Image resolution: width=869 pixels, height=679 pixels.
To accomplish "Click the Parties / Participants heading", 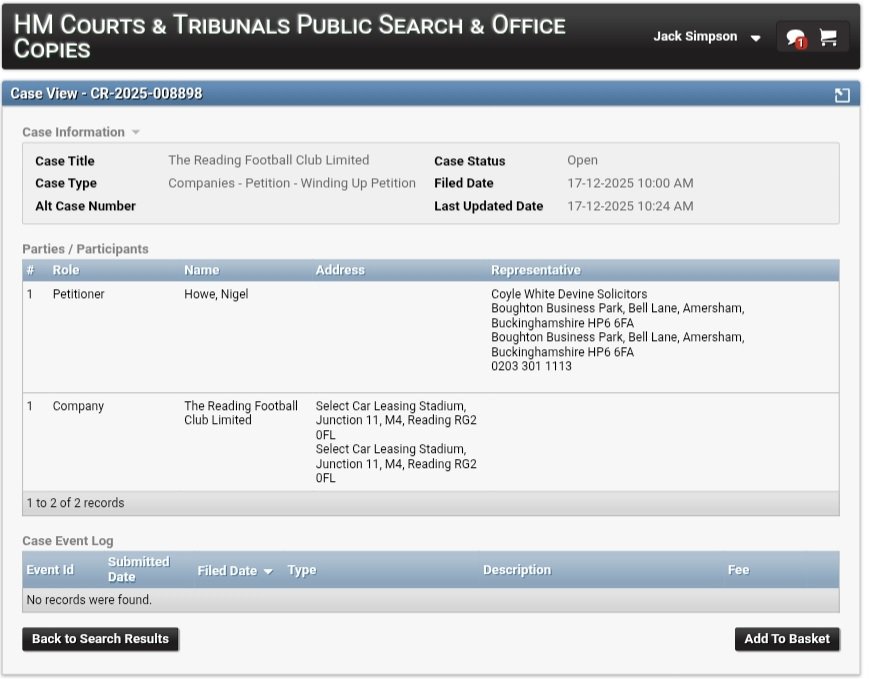I will point(85,249).
